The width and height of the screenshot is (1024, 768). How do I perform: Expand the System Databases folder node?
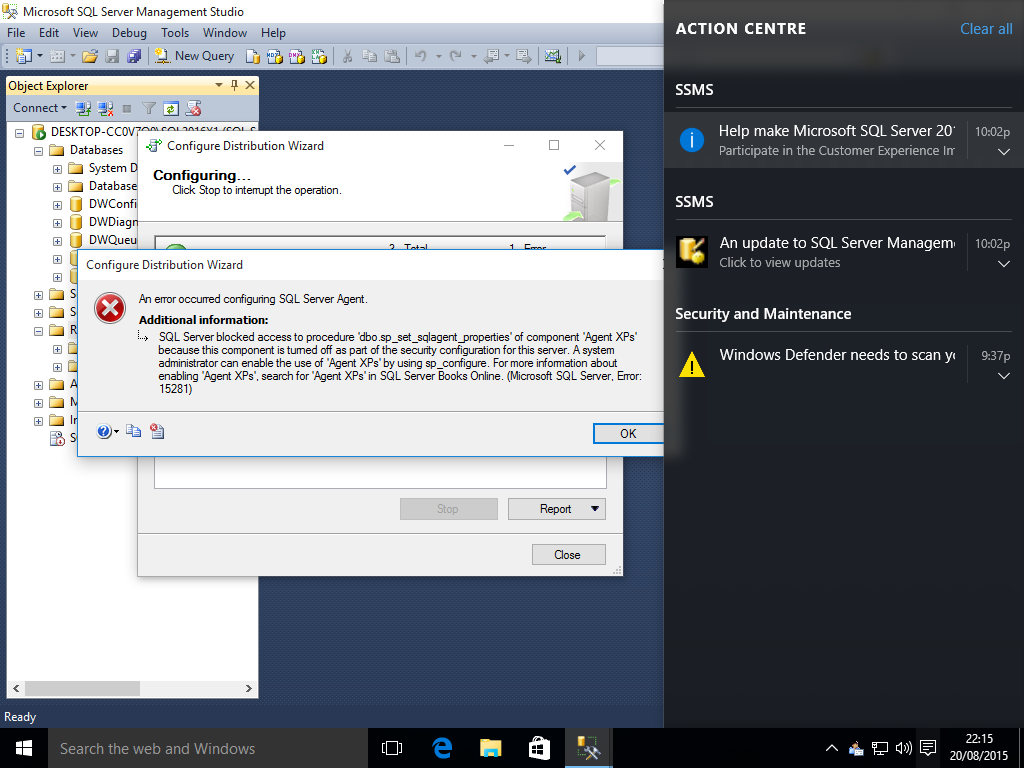[x=58, y=168]
